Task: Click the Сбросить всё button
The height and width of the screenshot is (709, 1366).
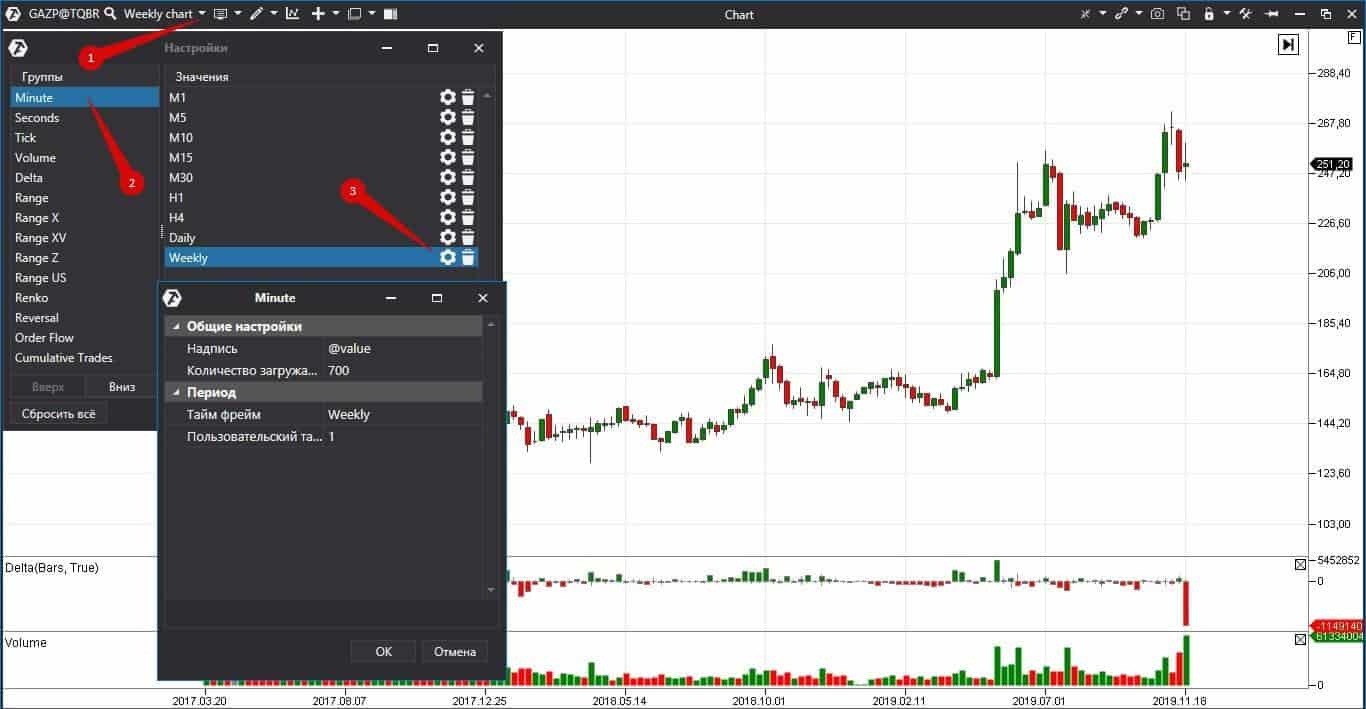Action: point(59,414)
